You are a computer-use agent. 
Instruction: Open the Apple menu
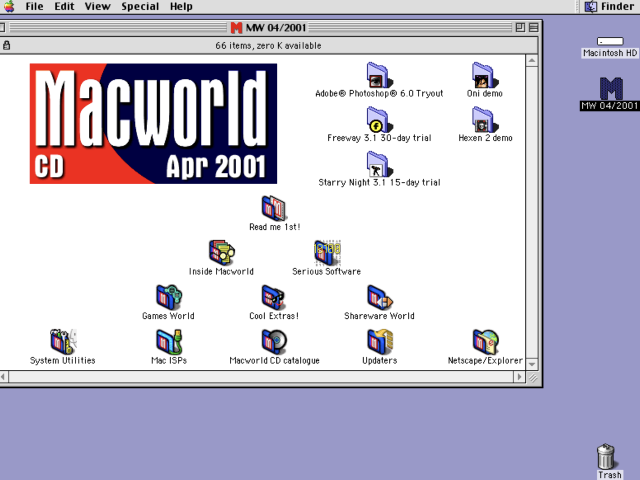click(x=9, y=6)
